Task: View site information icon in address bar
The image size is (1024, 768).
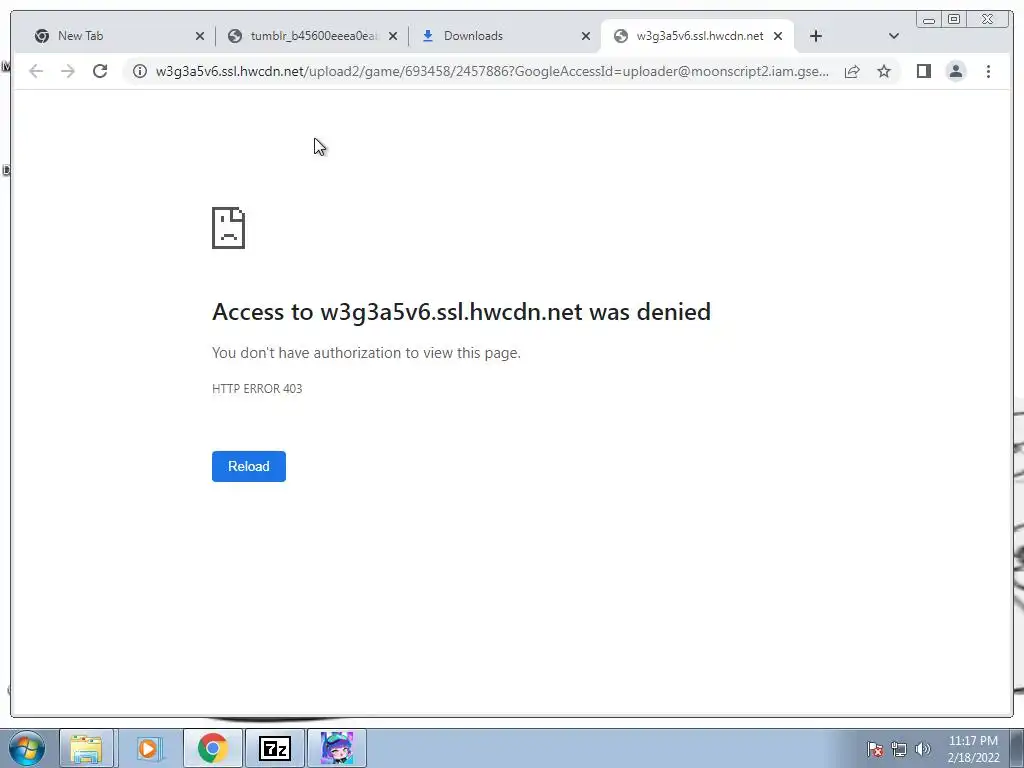Action: [x=140, y=71]
